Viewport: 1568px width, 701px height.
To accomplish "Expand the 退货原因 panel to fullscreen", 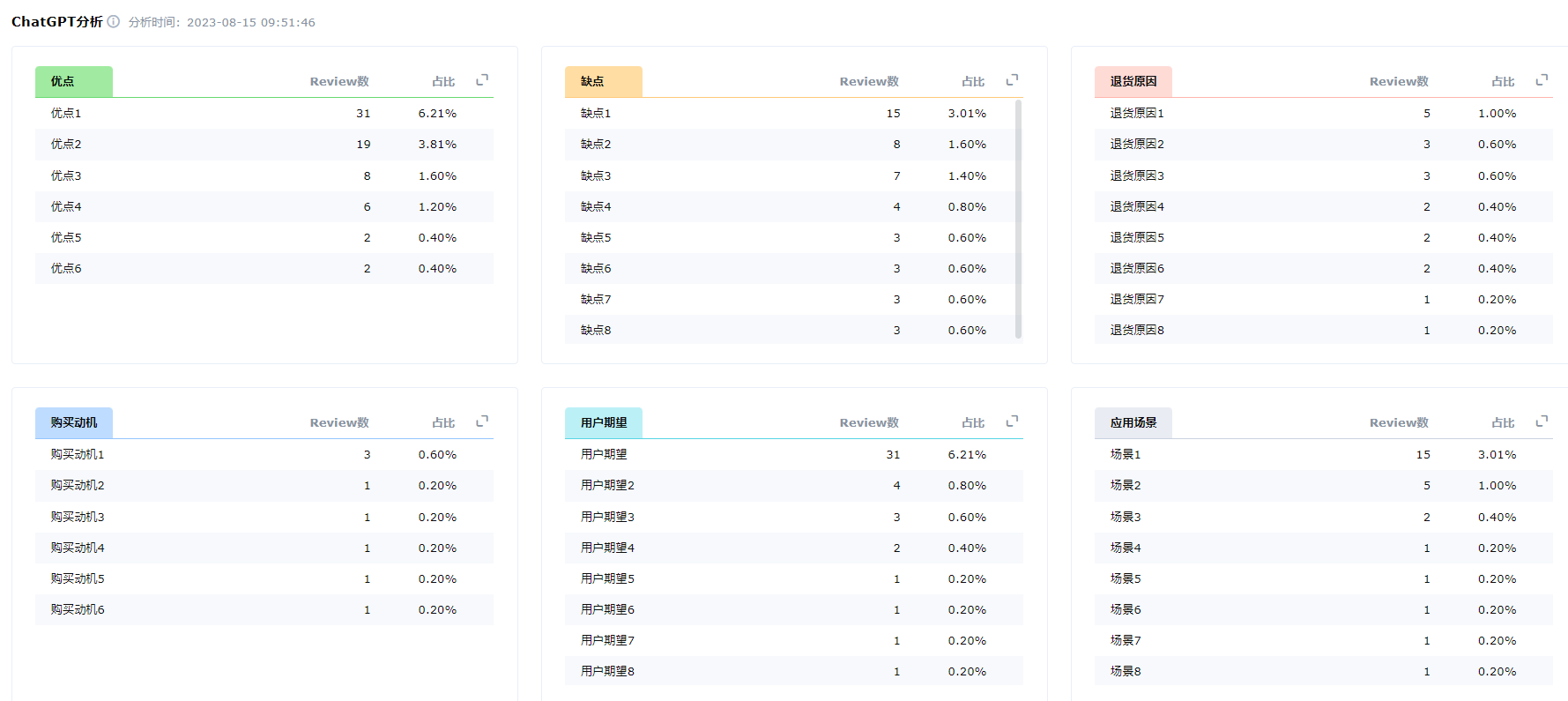I will point(1542,80).
